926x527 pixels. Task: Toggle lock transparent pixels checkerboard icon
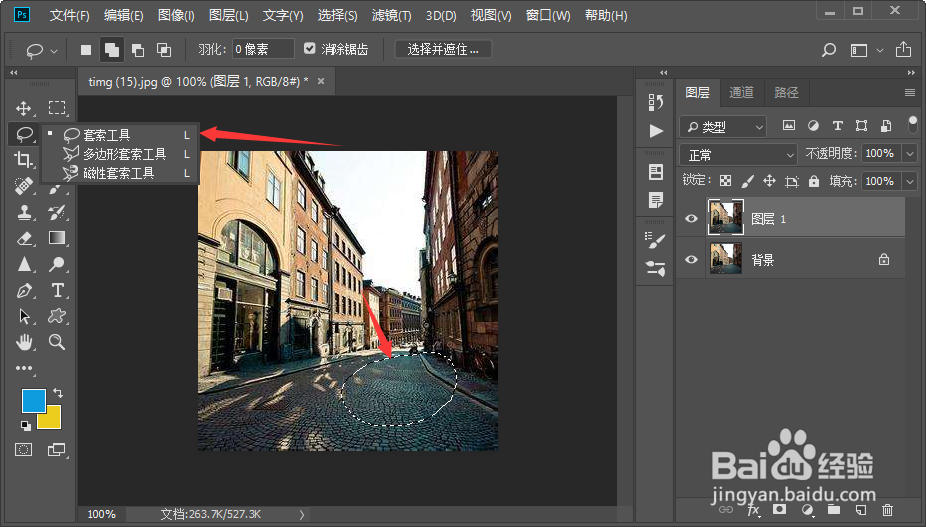click(x=725, y=181)
